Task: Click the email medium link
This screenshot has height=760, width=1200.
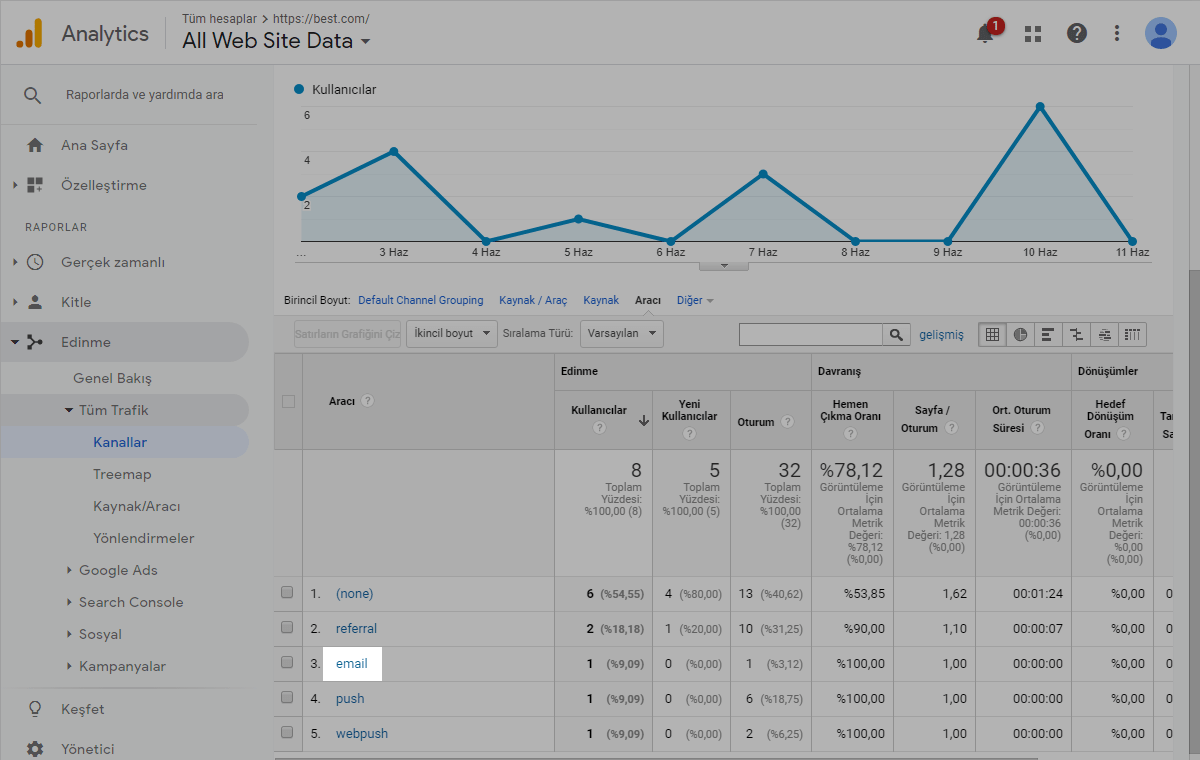Action: pyautogui.click(x=352, y=663)
